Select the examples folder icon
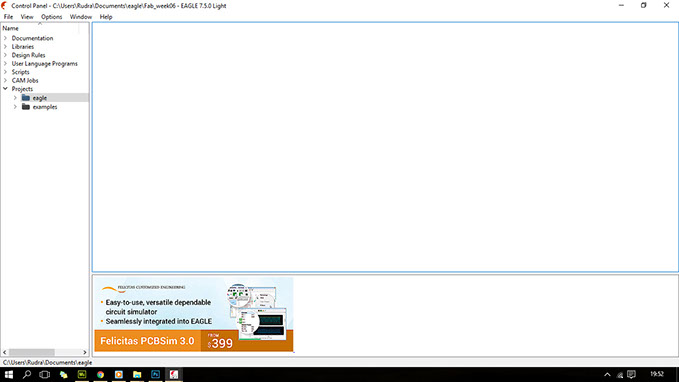679x382 pixels. click(x=26, y=107)
